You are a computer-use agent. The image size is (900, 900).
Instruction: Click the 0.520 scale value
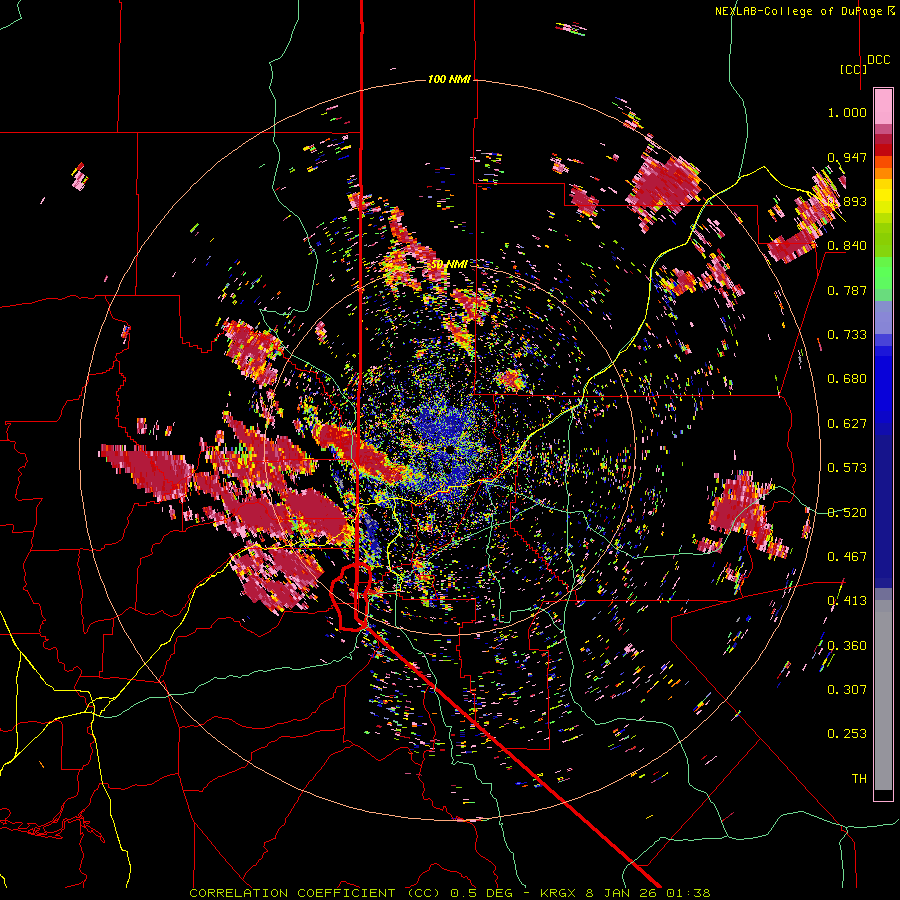point(847,513)
